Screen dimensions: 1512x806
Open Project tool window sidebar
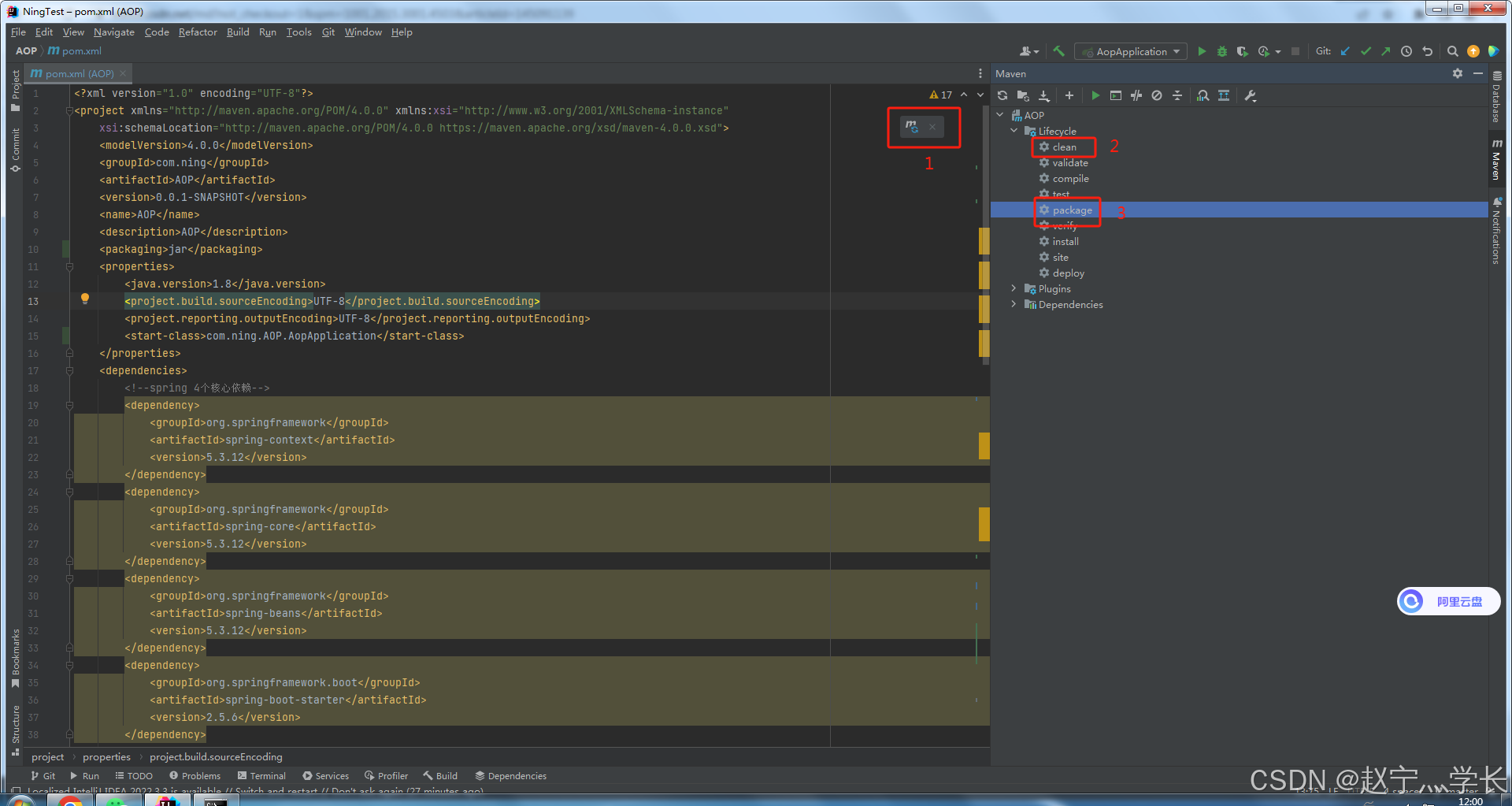pyautogui.click(x=15, y=91)
